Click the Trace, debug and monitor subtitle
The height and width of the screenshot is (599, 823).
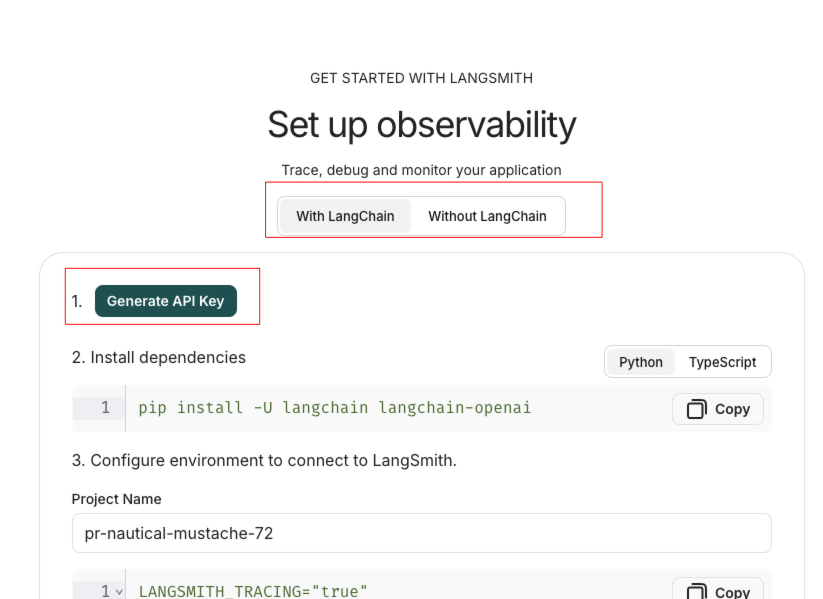(x=421, y=170)
